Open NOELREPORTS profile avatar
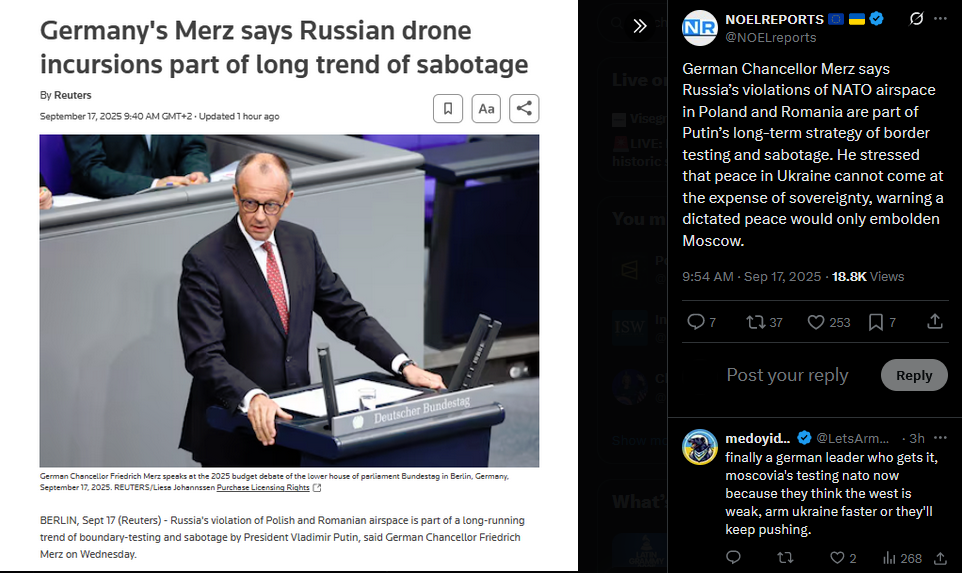 [699, 28]
